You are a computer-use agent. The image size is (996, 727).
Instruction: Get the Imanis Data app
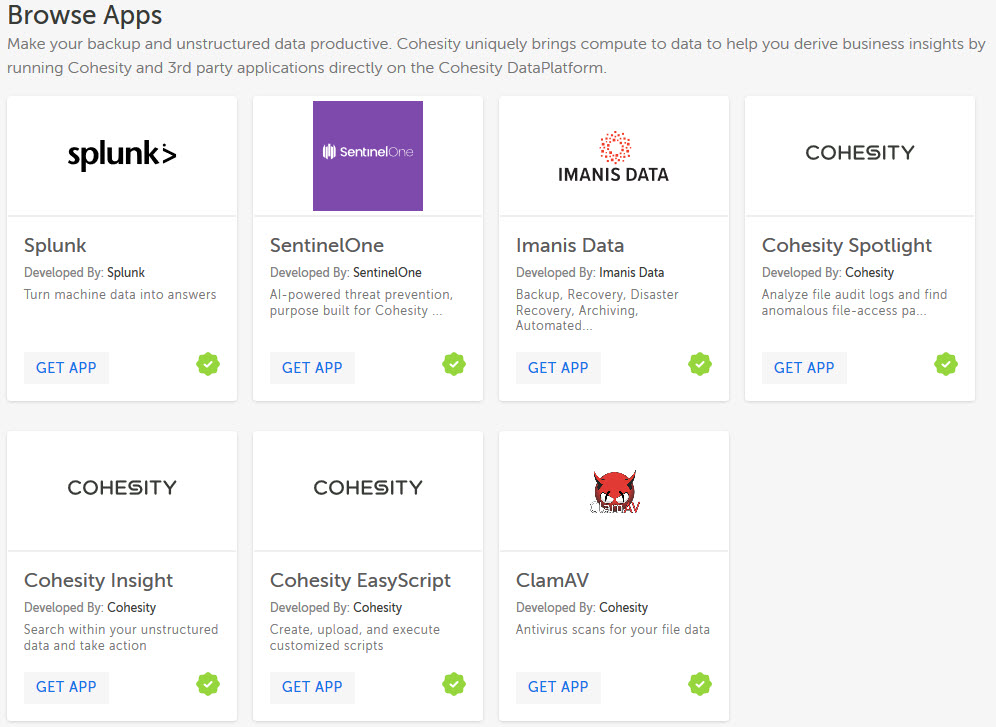tap(558, 368)
